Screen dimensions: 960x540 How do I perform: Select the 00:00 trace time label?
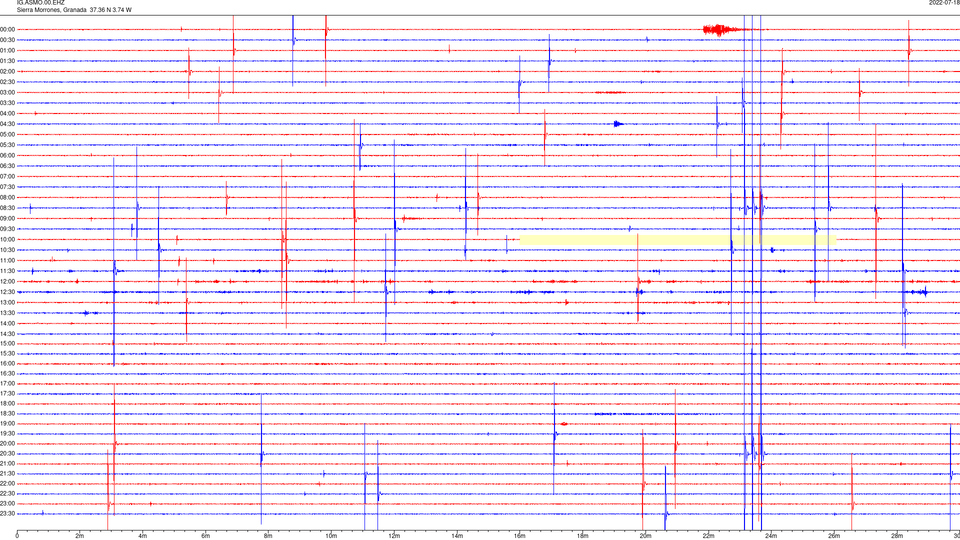coord(8,29)
